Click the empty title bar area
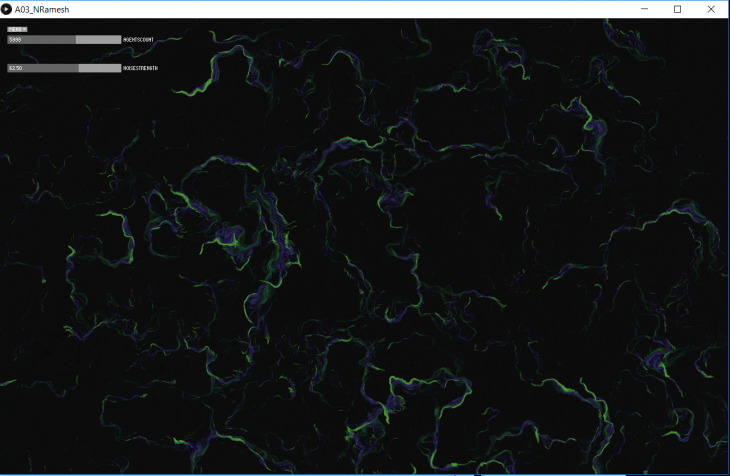The image size is (730, 476). click(350, 9)
